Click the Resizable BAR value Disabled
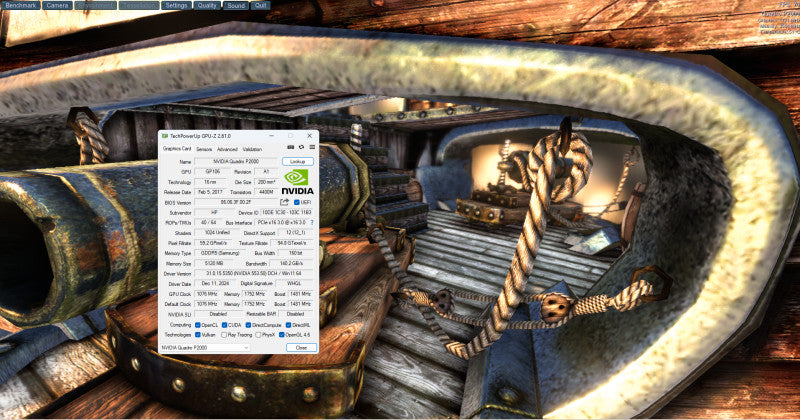The image size is (800, 420). (x=295, y=314)
